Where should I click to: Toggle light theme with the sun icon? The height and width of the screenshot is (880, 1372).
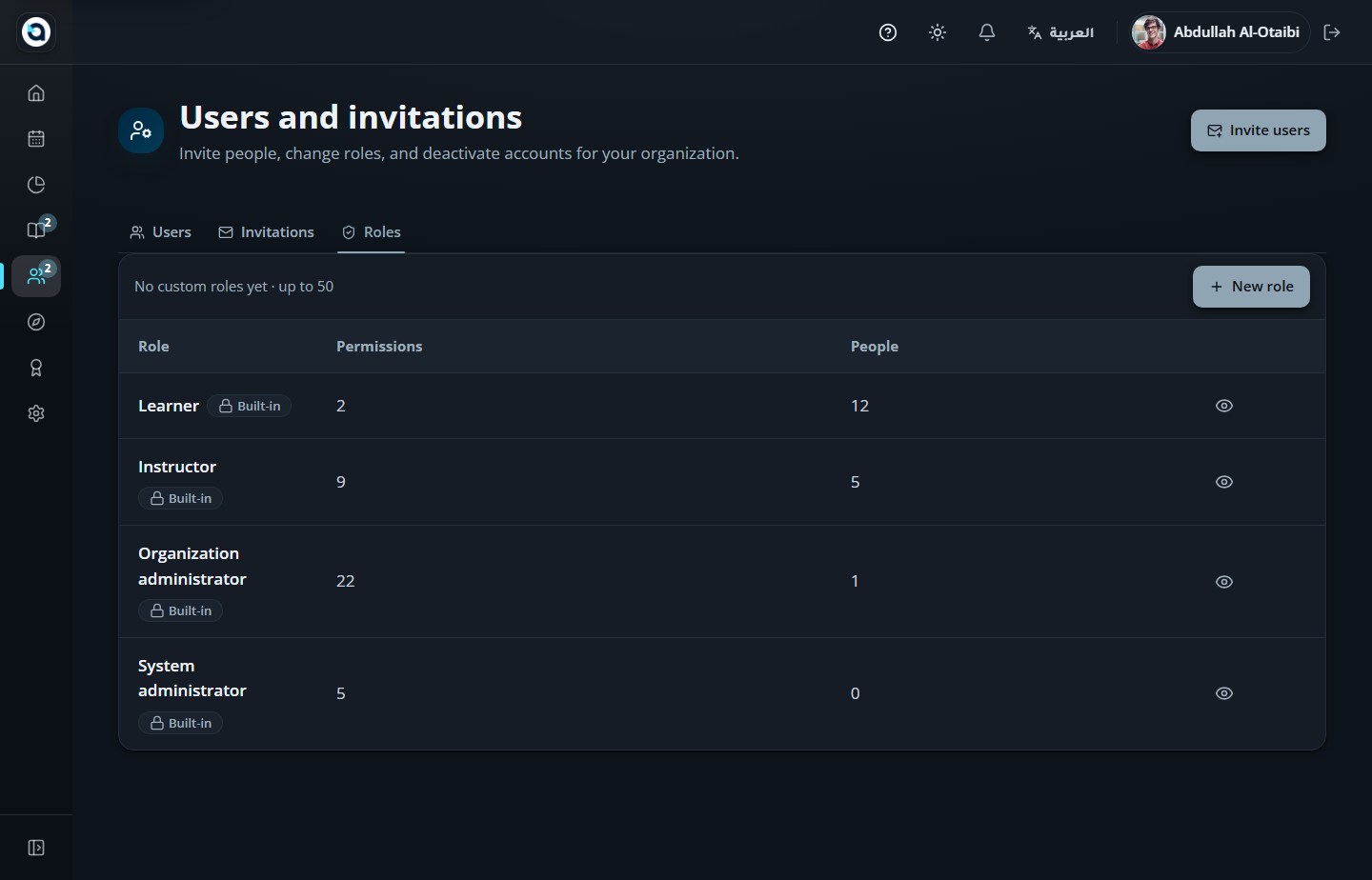click(x=938, y=32)
